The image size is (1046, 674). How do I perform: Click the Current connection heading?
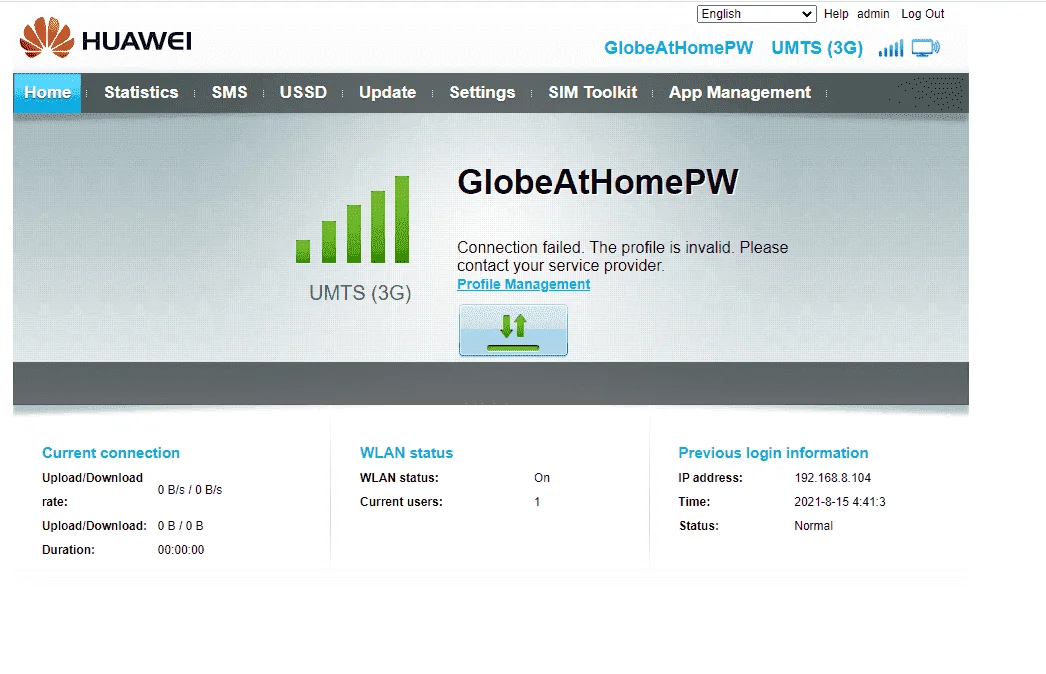pyautogui.click(x=111, y=453)
